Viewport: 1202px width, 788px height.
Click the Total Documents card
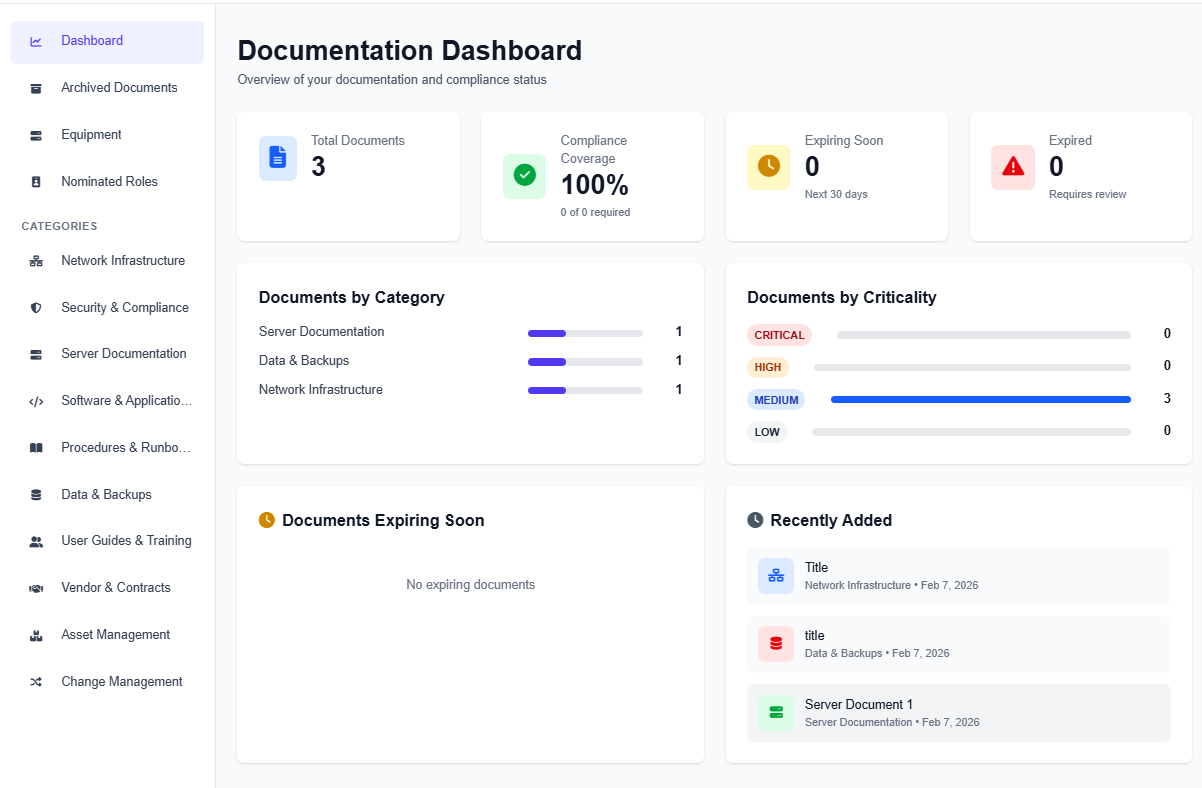click(348, 176)
